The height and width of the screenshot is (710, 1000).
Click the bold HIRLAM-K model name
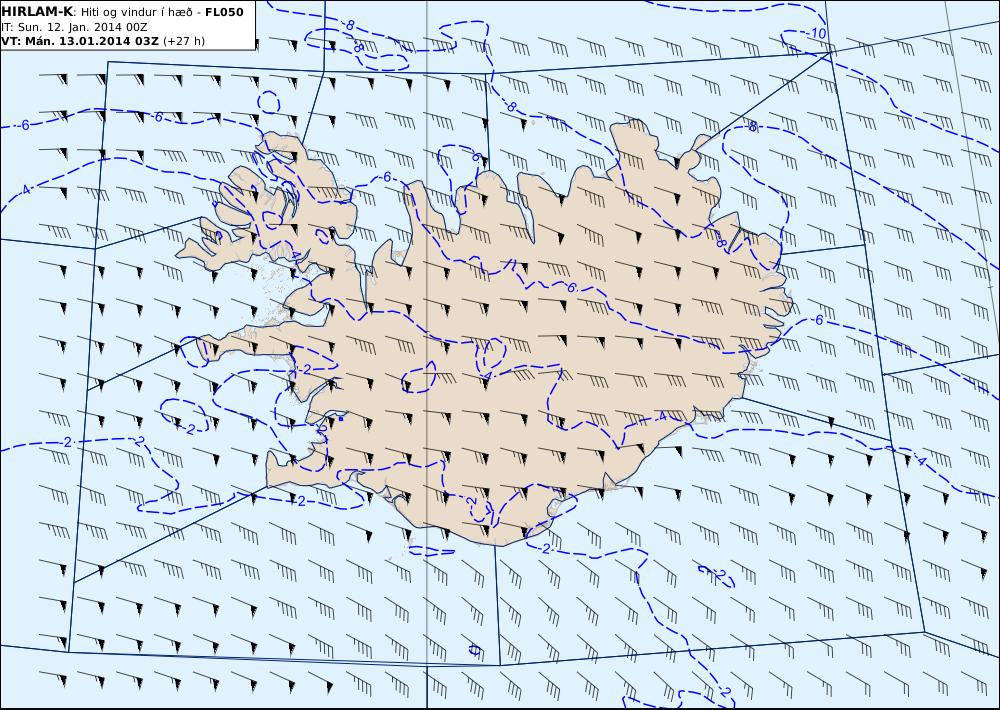pos(36,12)
